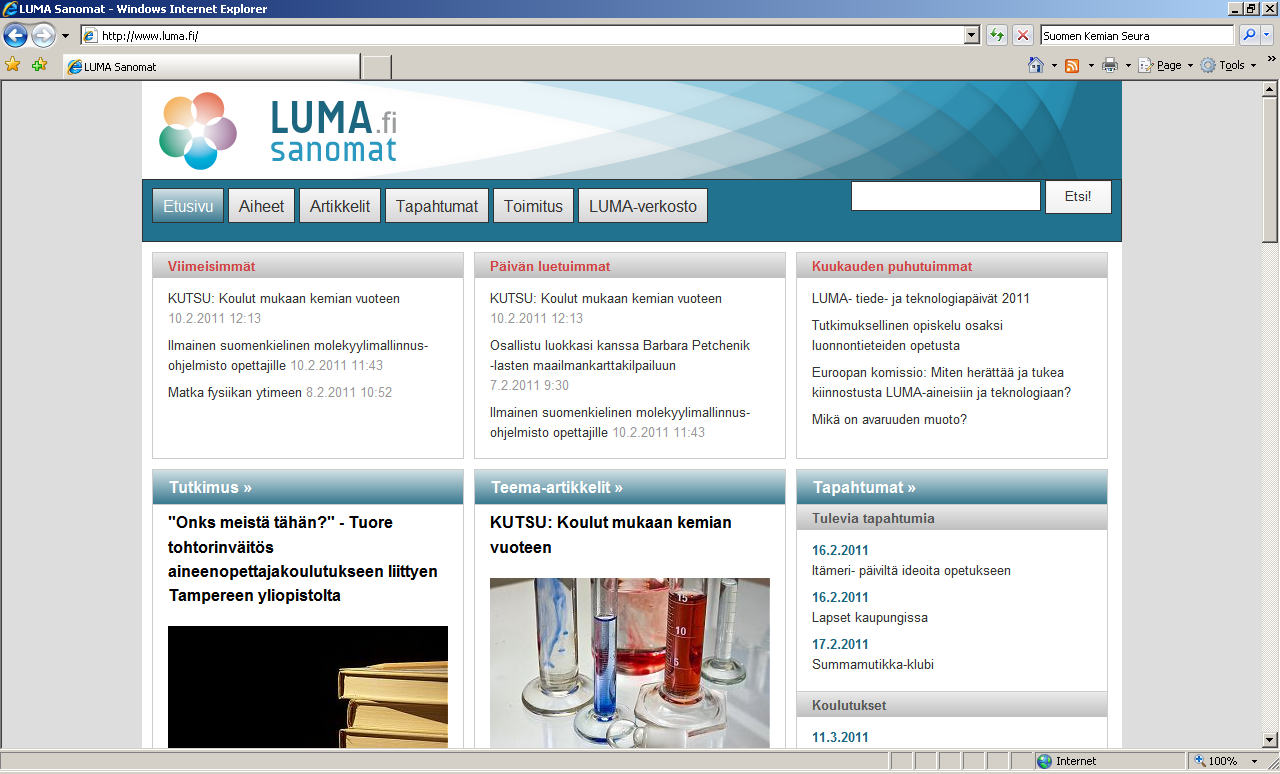Open the Page menu
The height and width of the screenshot is (774, 1280).
click(1166, 65)
